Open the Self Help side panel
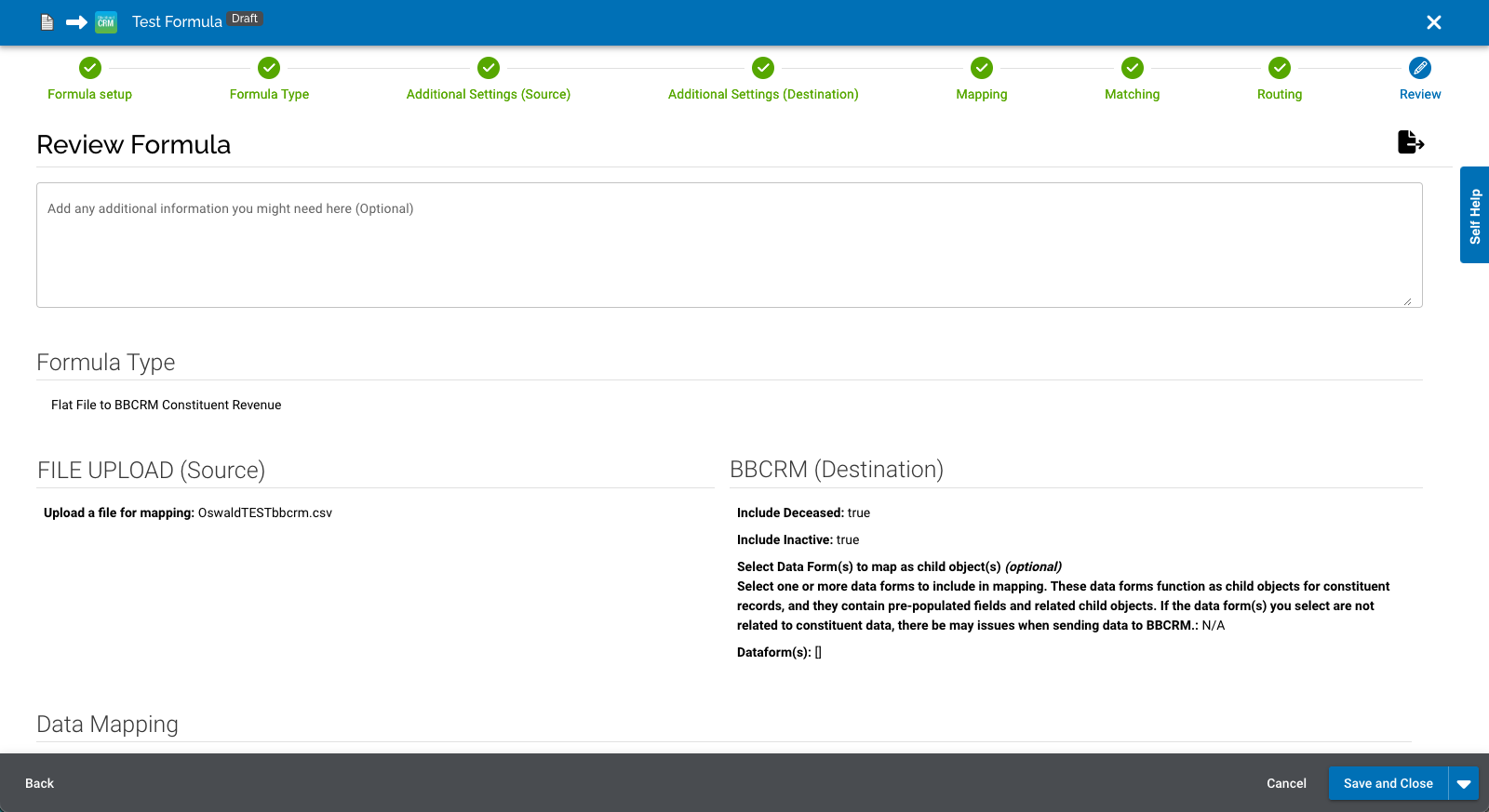The image size is (1489, 812). [x=1474, y=216]
